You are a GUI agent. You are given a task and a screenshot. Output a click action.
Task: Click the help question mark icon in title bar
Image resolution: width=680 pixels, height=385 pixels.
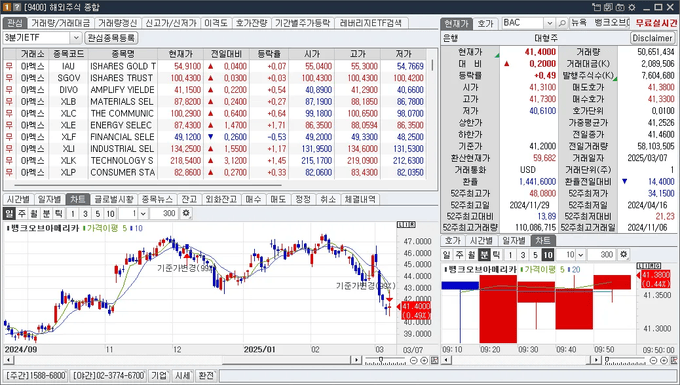(16, 7)
